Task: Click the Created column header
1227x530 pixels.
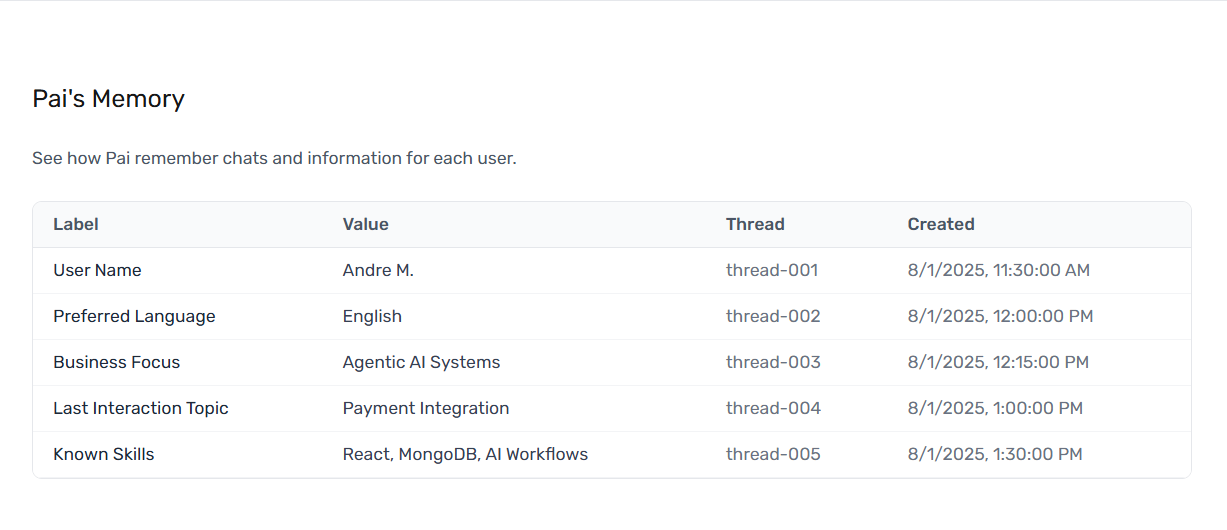Action: [x=941, y=224]
